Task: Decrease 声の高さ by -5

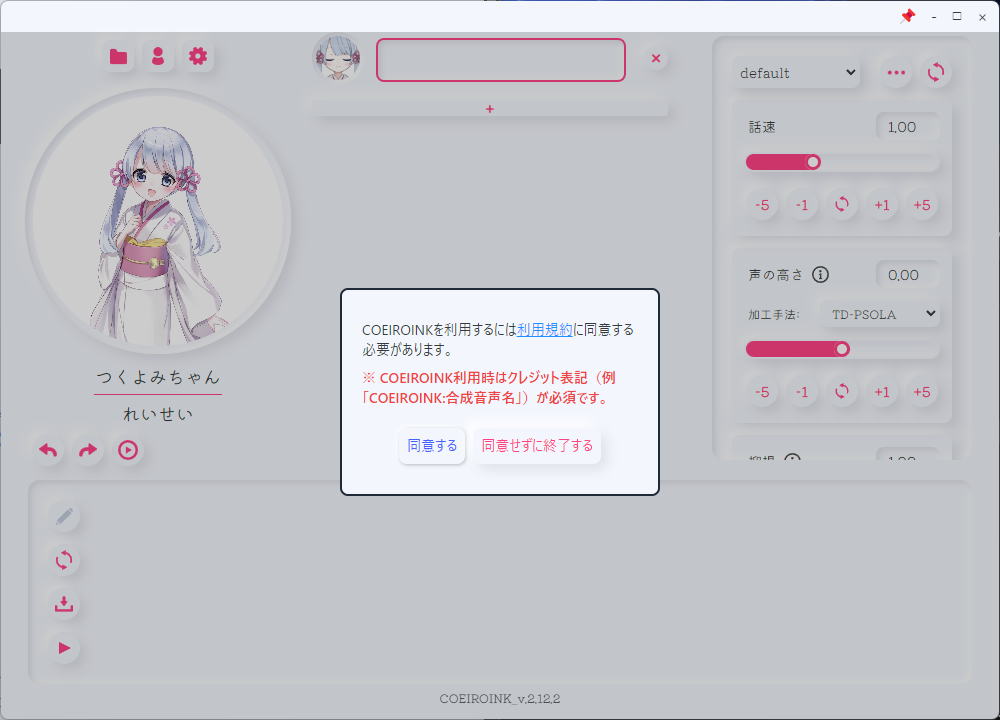Action: [762, 392]
